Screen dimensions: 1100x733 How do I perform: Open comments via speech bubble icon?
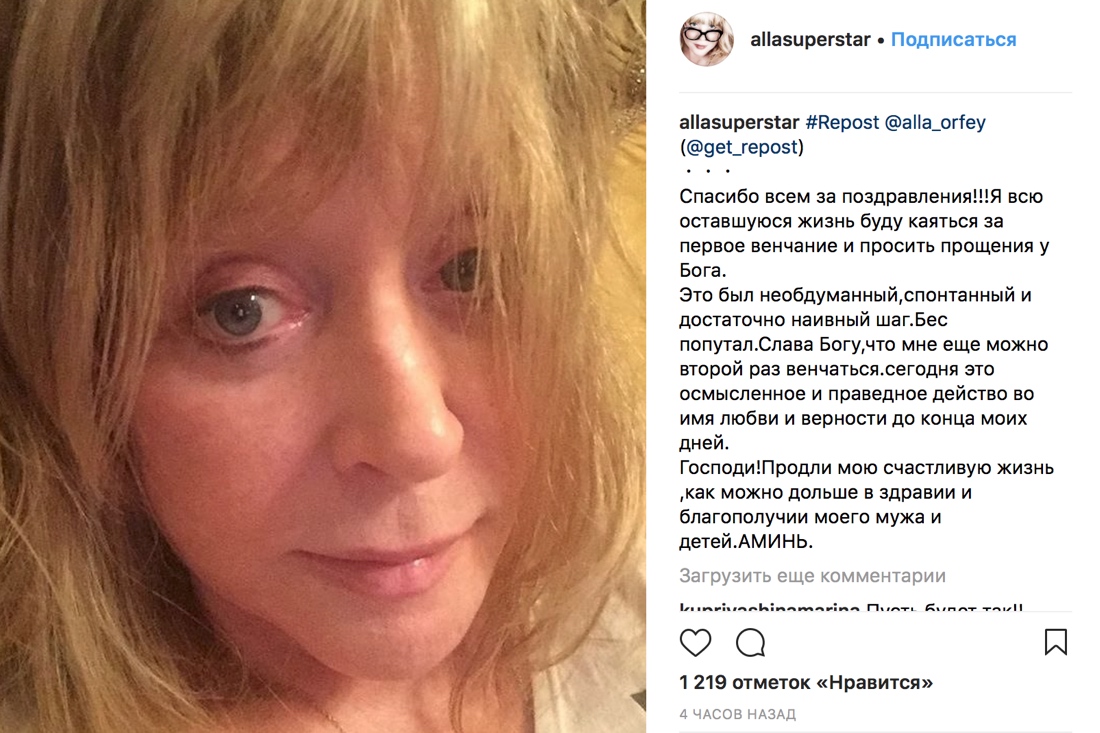point(750,642)
